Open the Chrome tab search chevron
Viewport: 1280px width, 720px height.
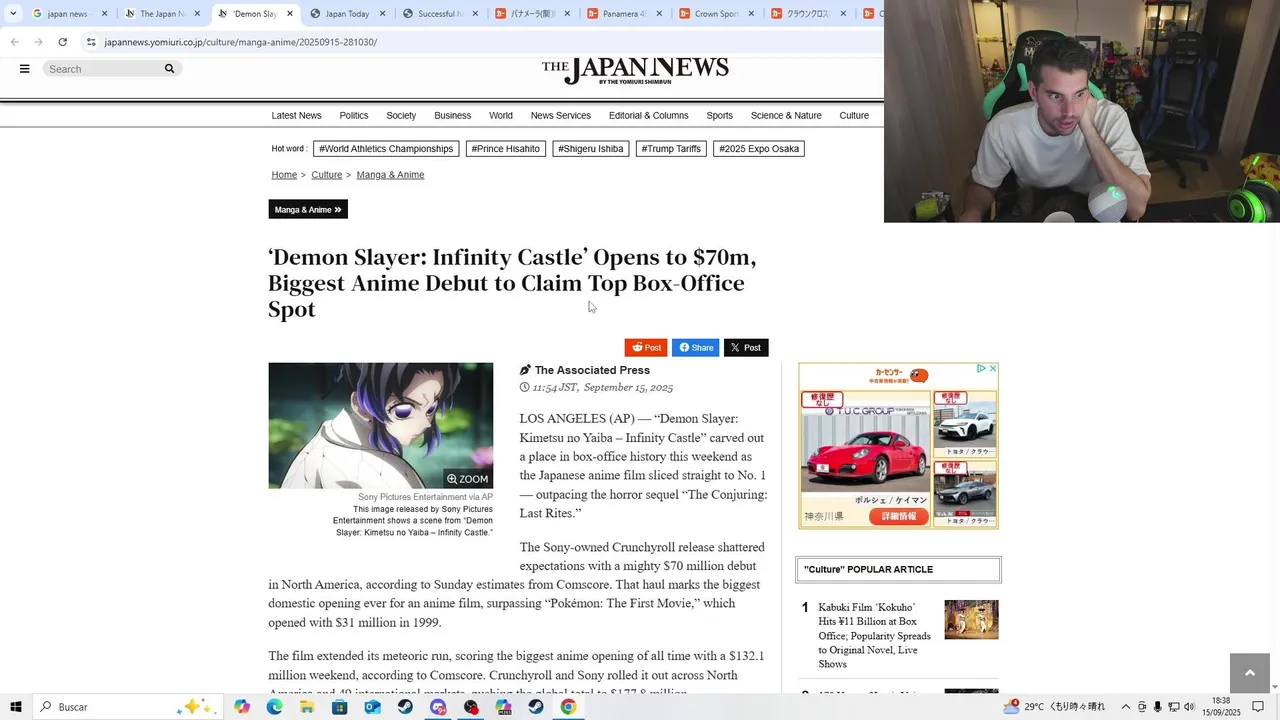tap(12, 13)
